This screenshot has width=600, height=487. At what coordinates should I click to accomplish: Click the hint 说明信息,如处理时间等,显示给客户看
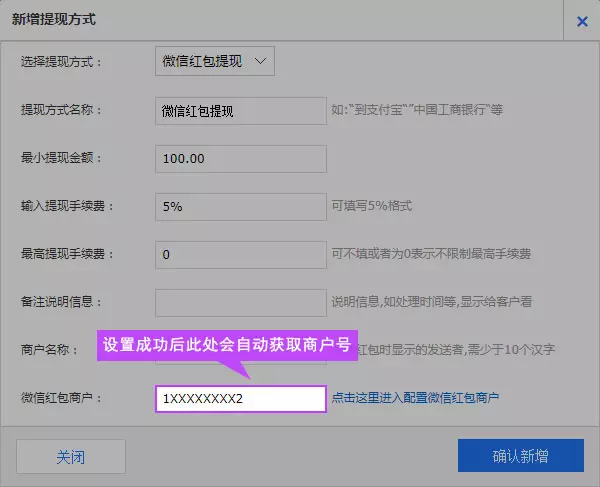click(x=432, y=302)
